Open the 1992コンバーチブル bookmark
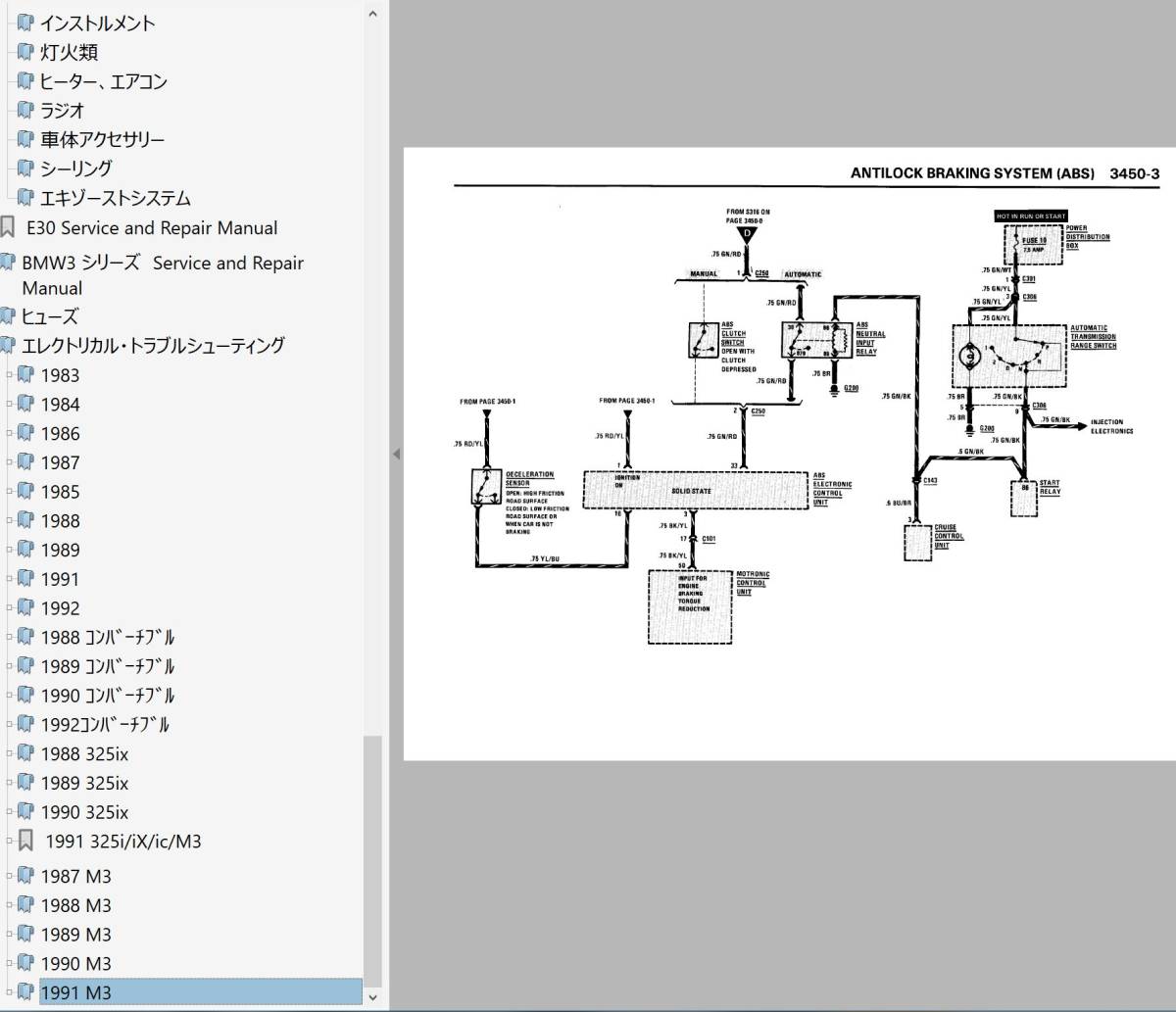 pos(105,725)
